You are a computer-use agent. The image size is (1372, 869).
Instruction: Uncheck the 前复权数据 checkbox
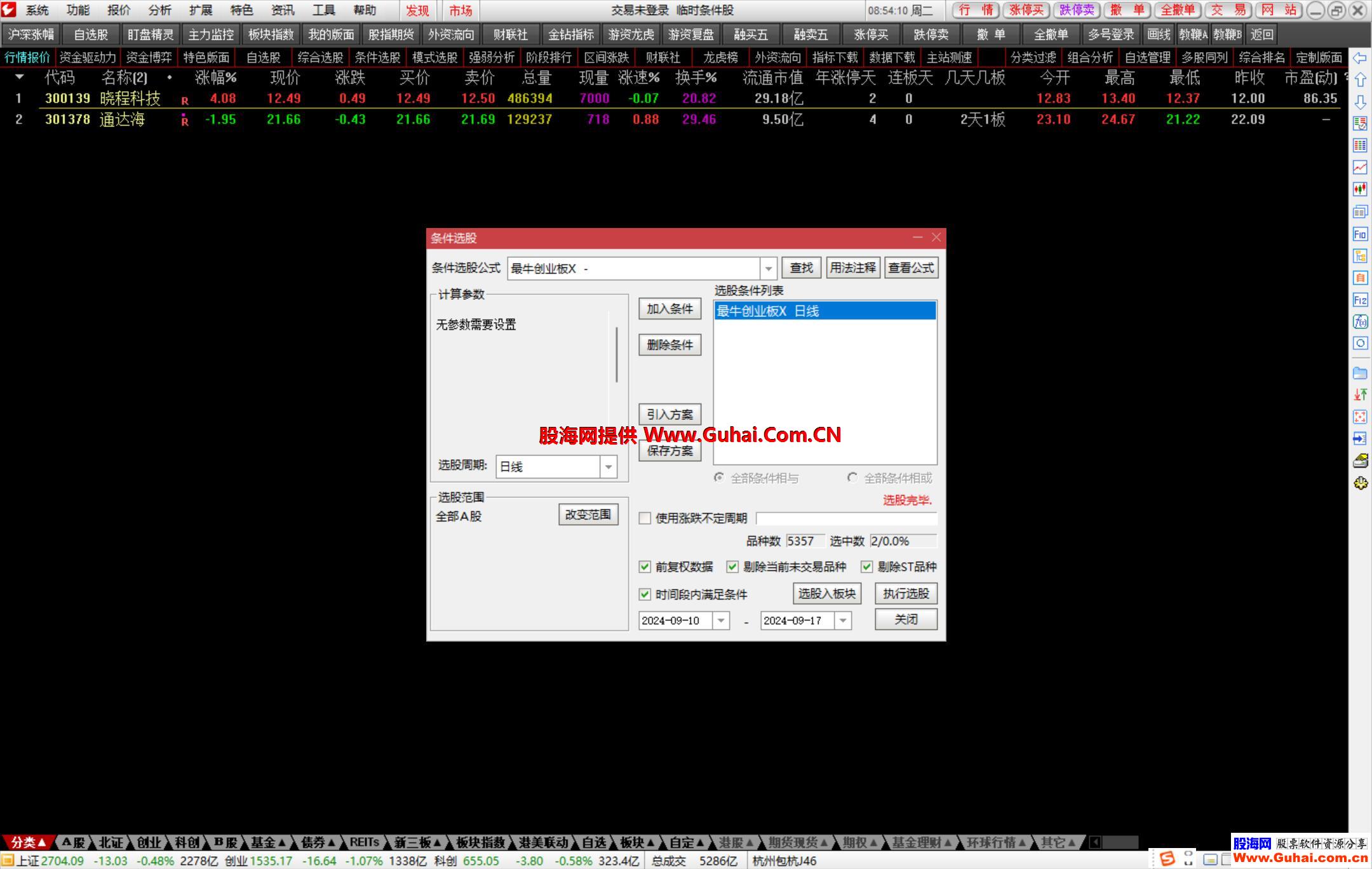click(645, 567)
